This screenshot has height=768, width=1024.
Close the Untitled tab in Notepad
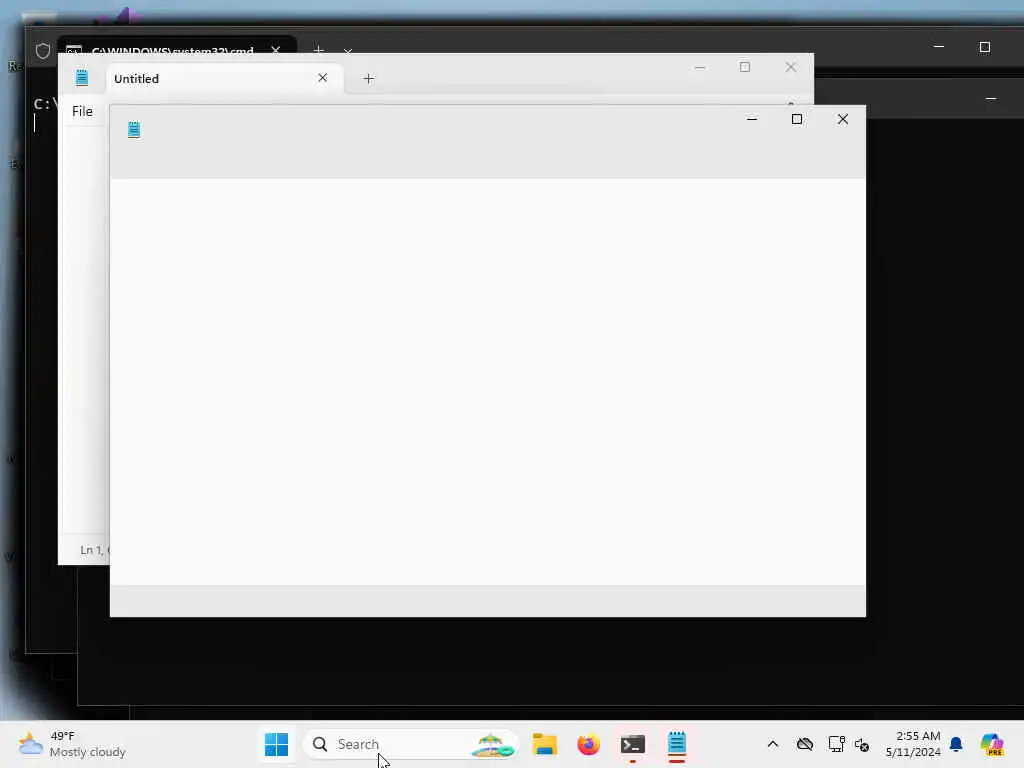coord(322,78)
